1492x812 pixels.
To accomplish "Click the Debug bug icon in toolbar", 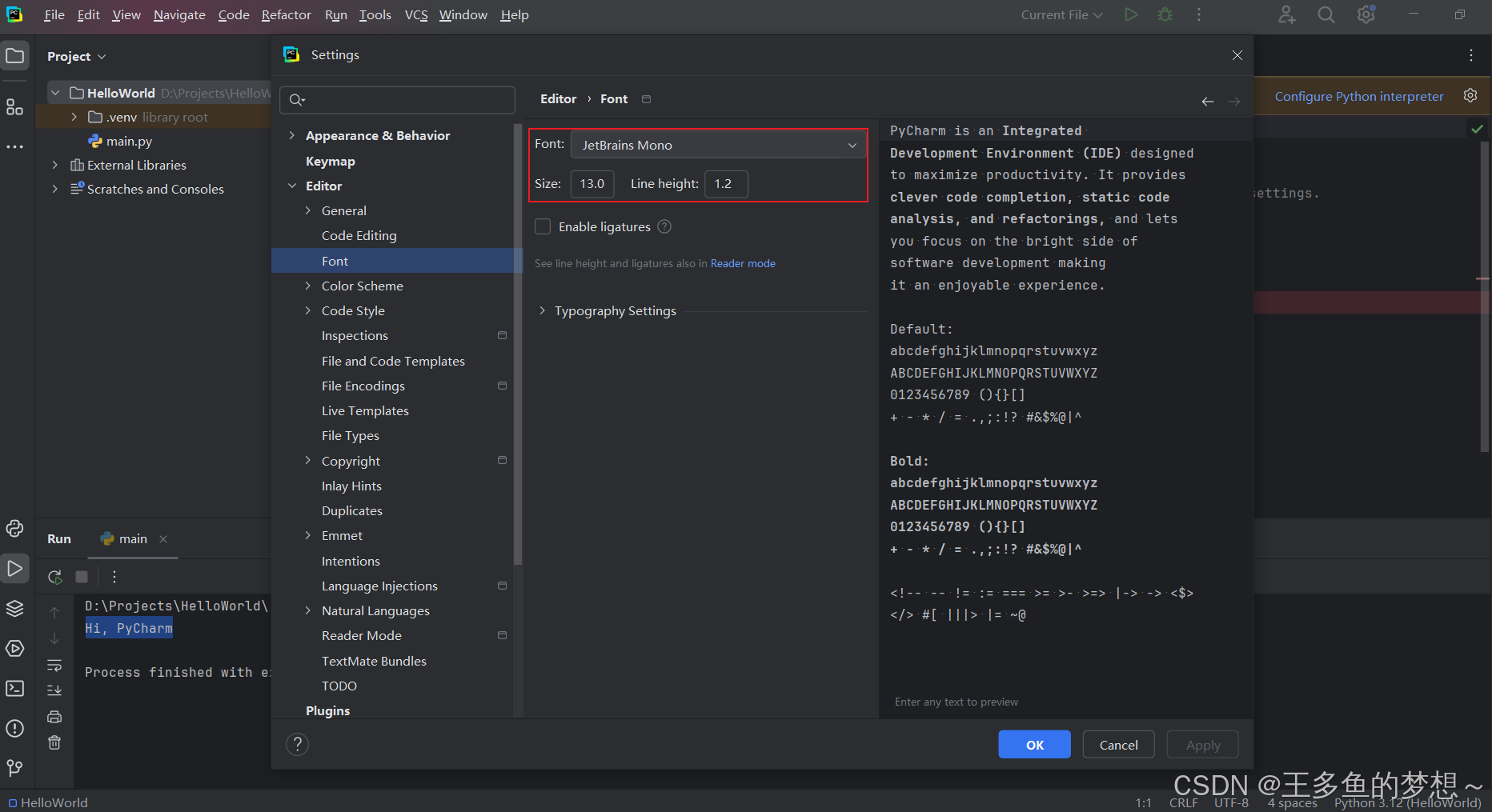I will pyautogui.click(x=1165, y=14).
